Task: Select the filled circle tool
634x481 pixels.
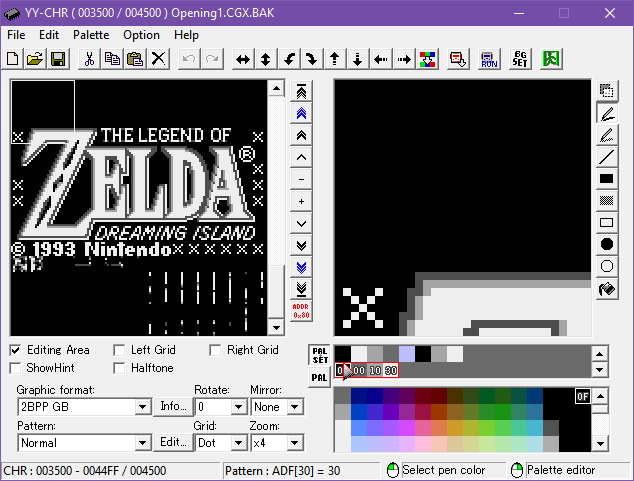Action: point(607,245)
